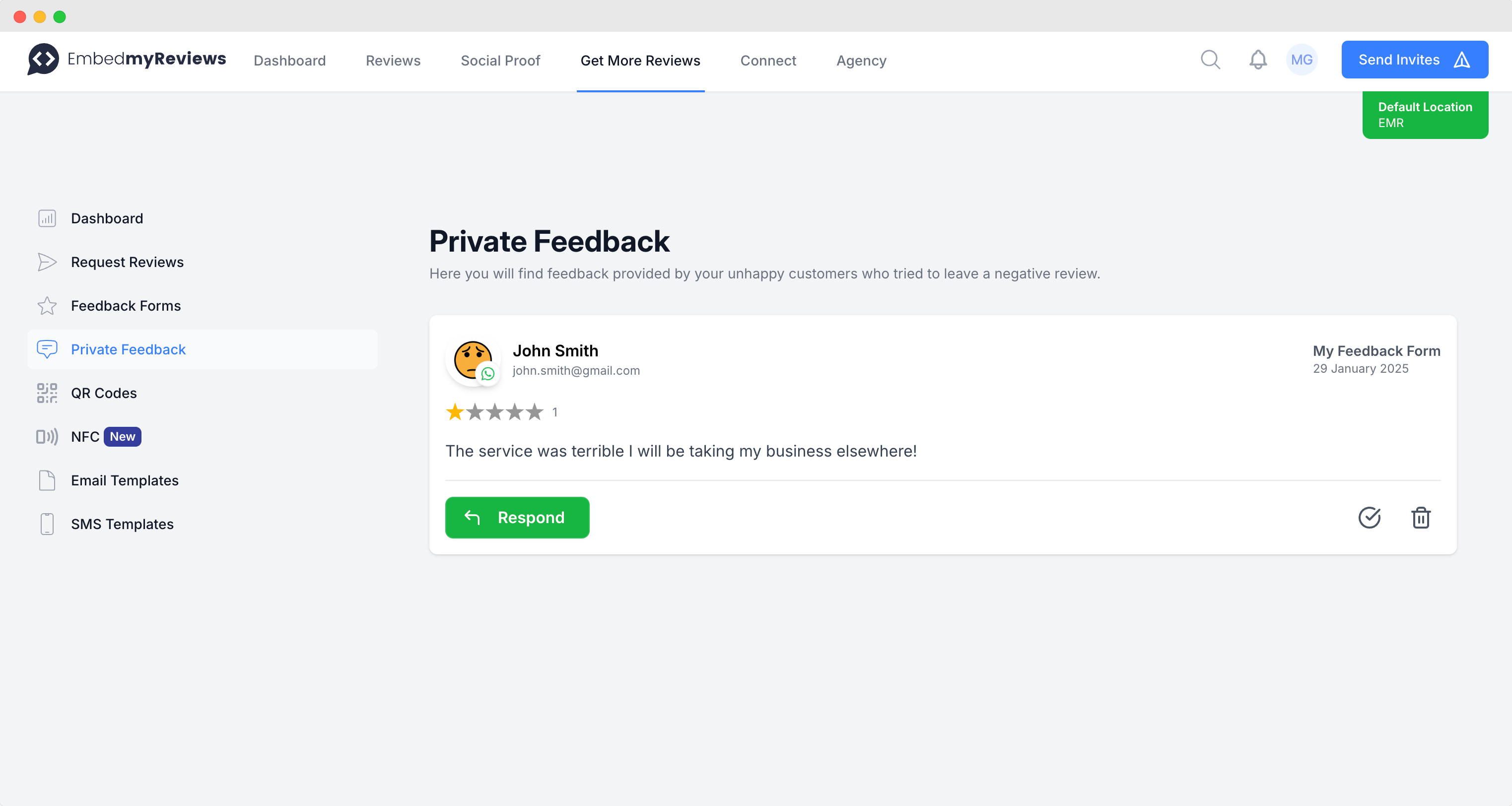This screenshot has height=806, width=1512.
Task: Open the sidebar Dashboard chart icon
Action: tap(47, 218)
